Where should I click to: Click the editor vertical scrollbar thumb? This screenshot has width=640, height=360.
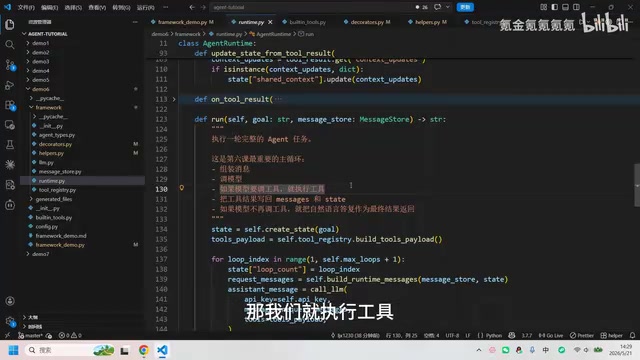637,185
